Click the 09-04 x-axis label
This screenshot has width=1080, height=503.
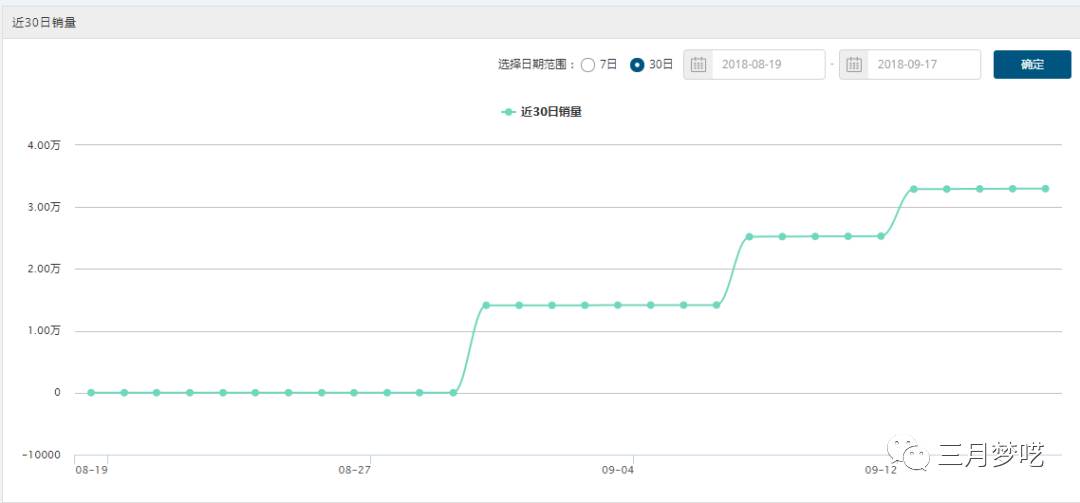(617, 470)
